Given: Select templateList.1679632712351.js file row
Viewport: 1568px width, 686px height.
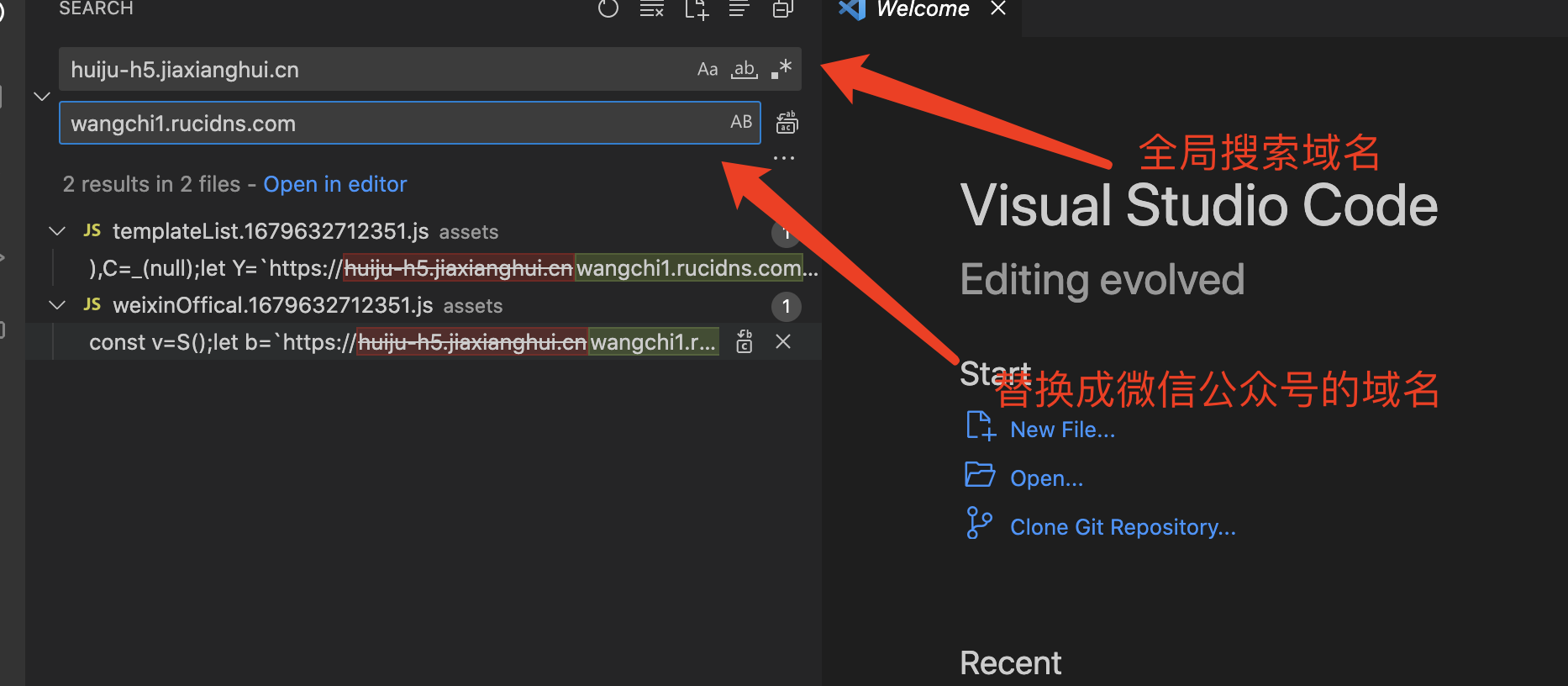Looking at the screenshot, I should click(424, 231).
